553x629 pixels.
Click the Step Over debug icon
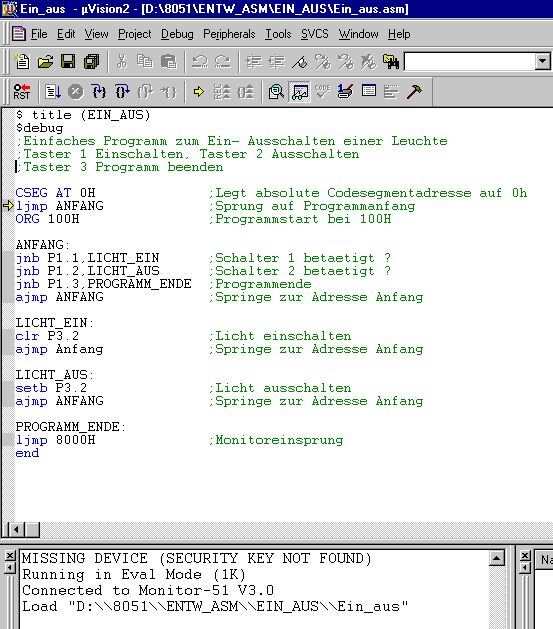point(122,92)
